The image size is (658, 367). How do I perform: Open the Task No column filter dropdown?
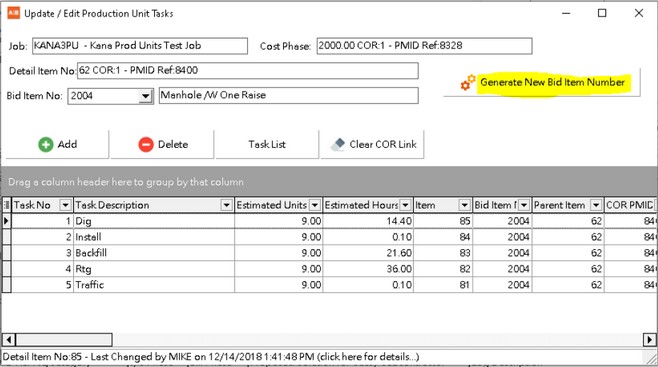click(65, 205)
